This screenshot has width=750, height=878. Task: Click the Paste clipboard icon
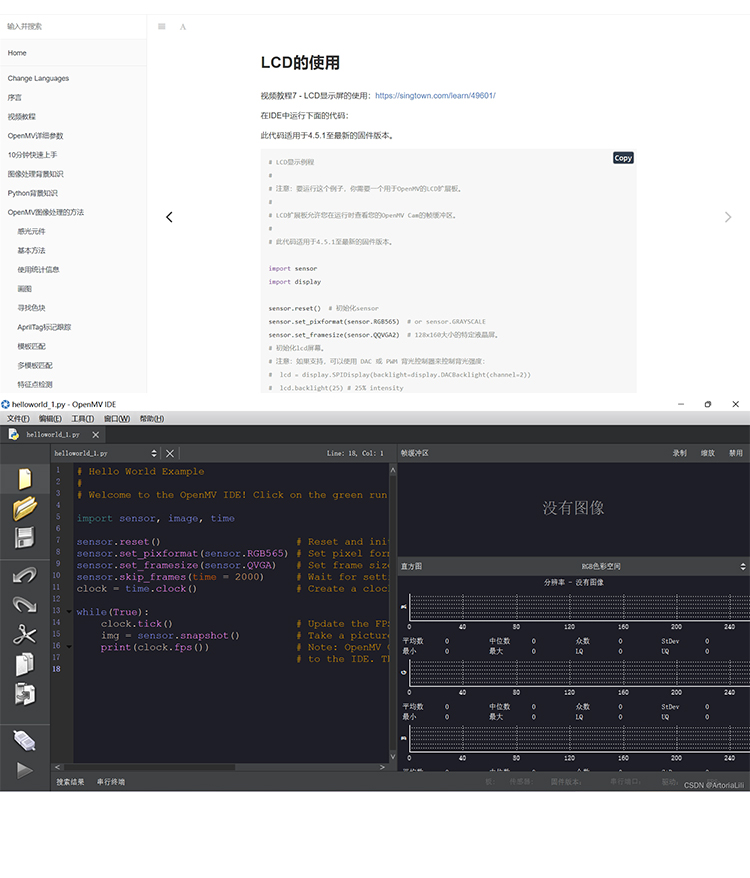click(x=25, y=694)
